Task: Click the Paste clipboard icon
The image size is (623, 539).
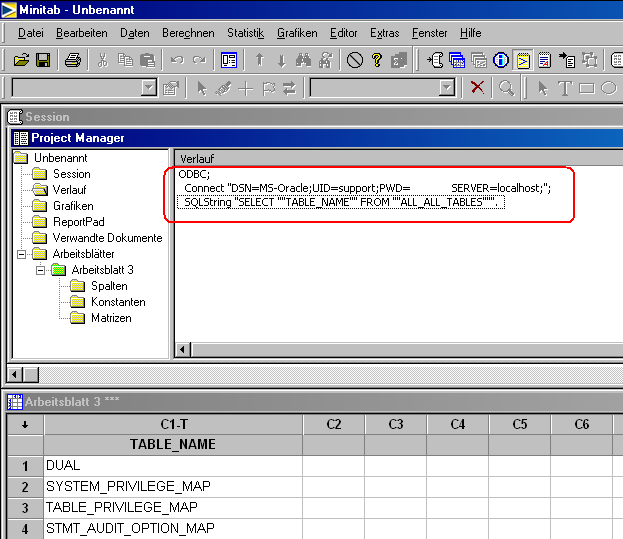Action: pos(147,60)
